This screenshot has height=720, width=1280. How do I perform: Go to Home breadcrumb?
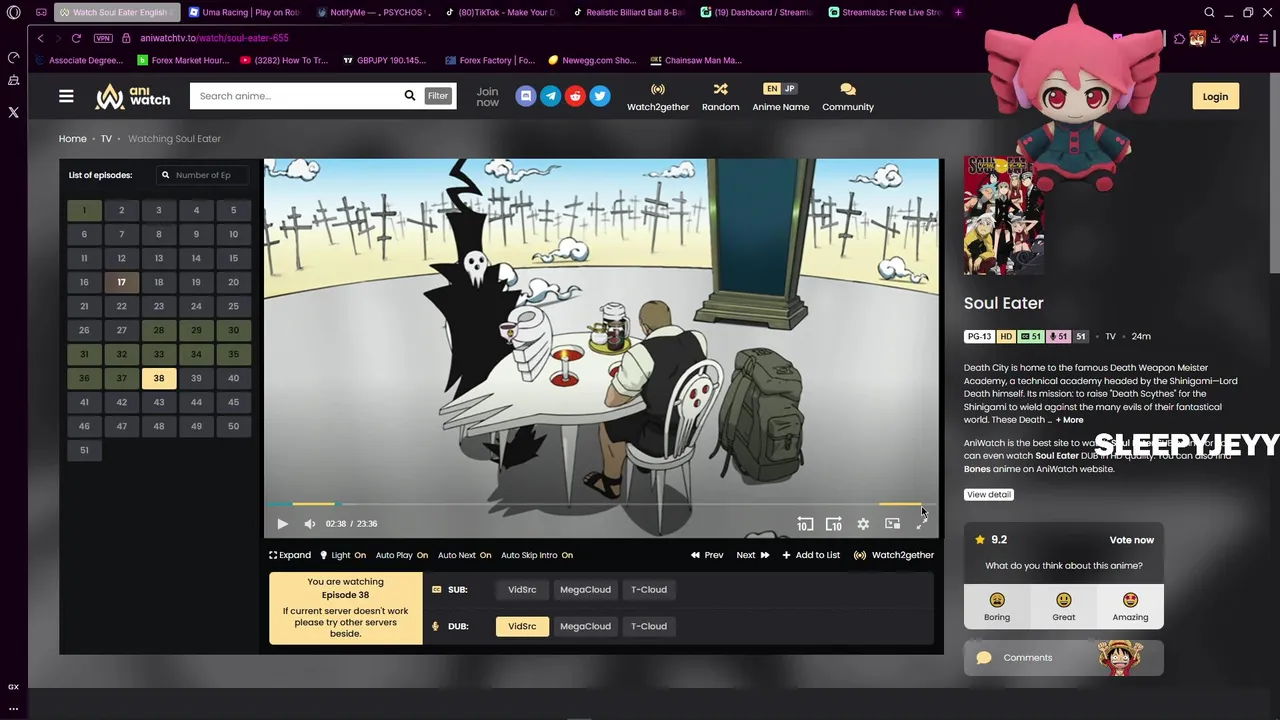(x=73, y=139)
